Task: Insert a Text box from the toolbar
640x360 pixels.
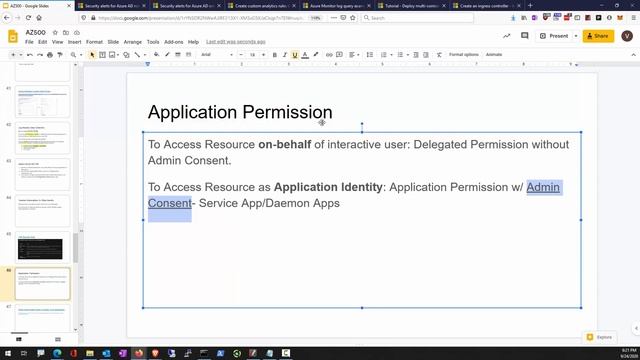Action: 102,55
